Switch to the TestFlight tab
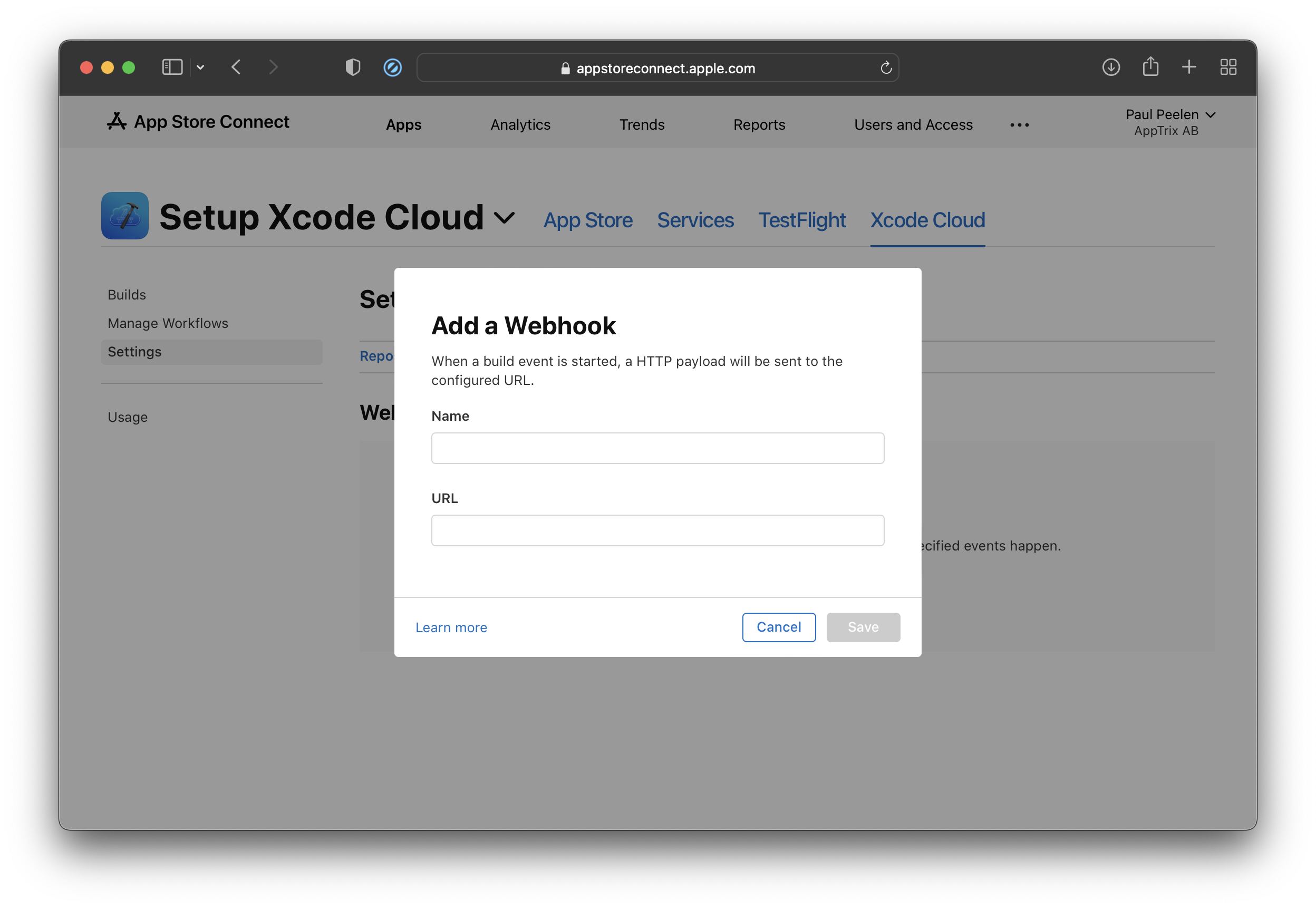This screenshot has height=908, width=1316. click(802, 220)
